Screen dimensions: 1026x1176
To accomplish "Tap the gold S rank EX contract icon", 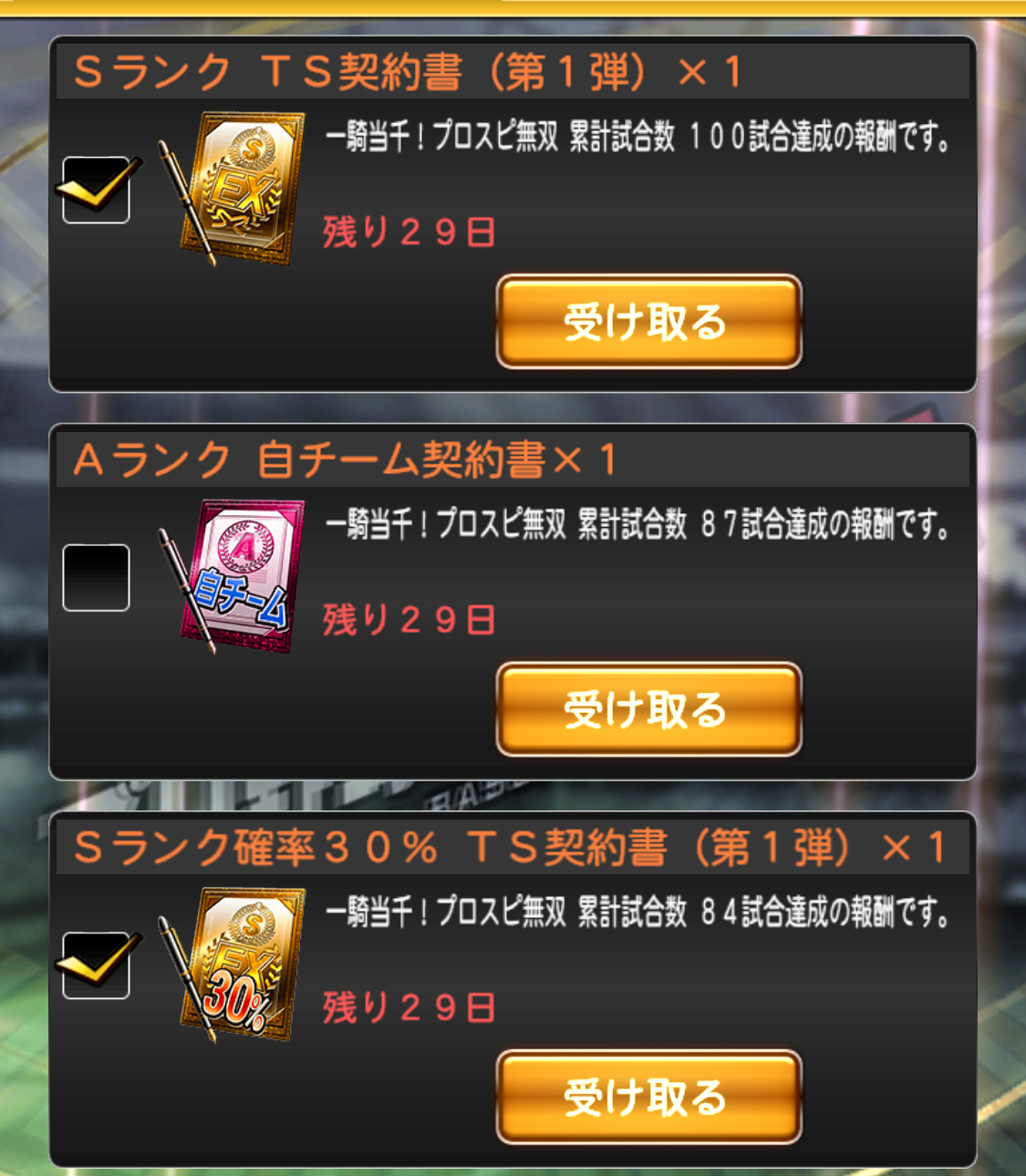I will pos(242,188).
